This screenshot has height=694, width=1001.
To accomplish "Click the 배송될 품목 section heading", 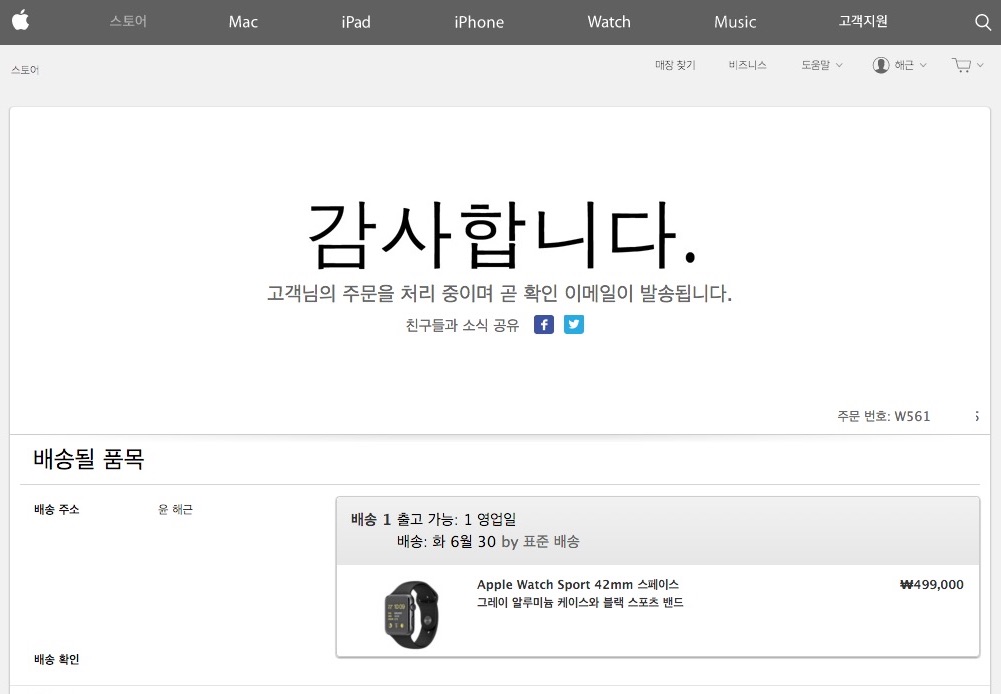I will pos(89,459).
